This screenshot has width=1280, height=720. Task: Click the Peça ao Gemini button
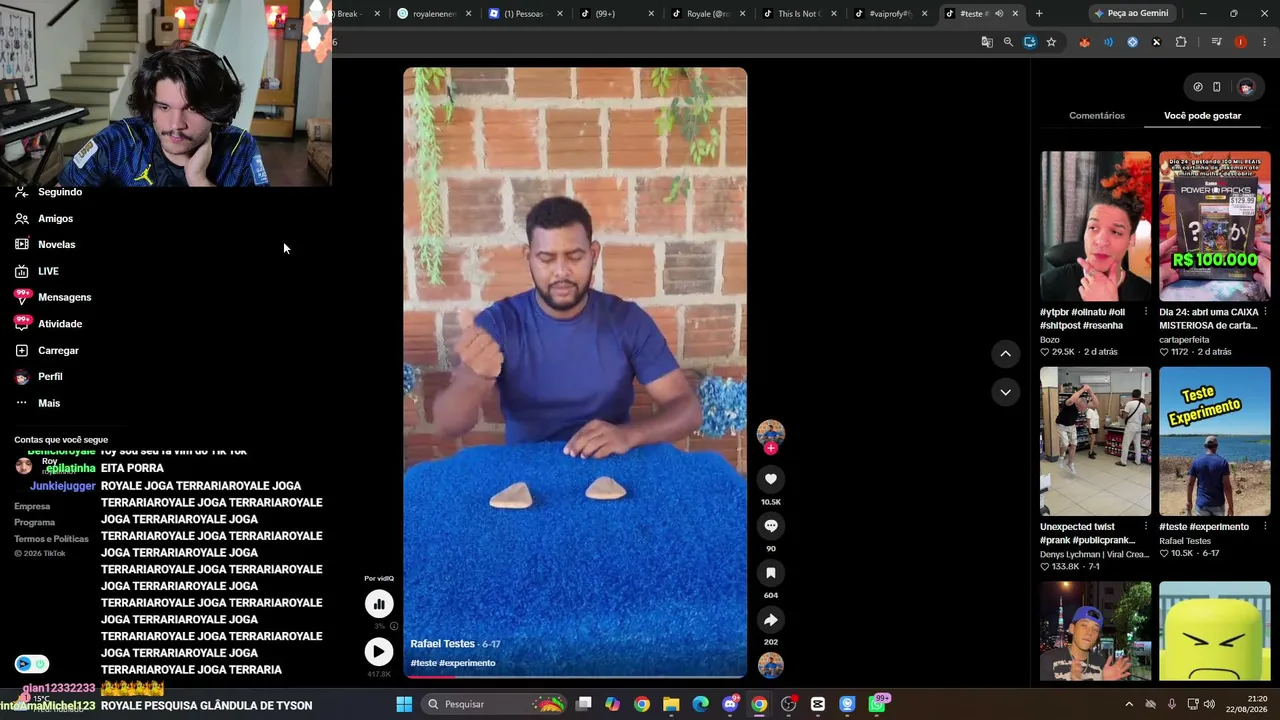click(1131, 14)
